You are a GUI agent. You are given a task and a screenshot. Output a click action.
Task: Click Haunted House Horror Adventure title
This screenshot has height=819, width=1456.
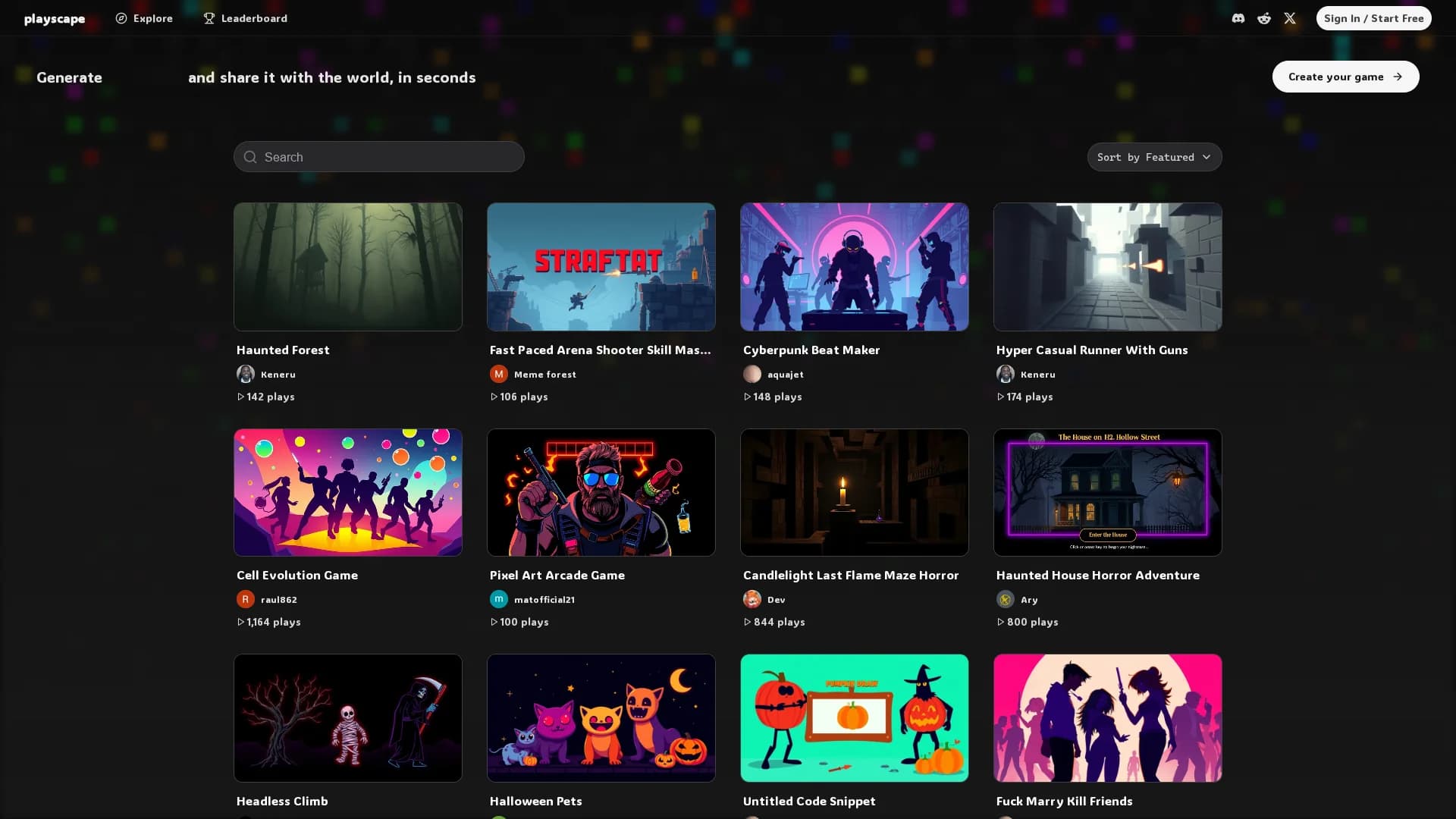click(1098, 575)
